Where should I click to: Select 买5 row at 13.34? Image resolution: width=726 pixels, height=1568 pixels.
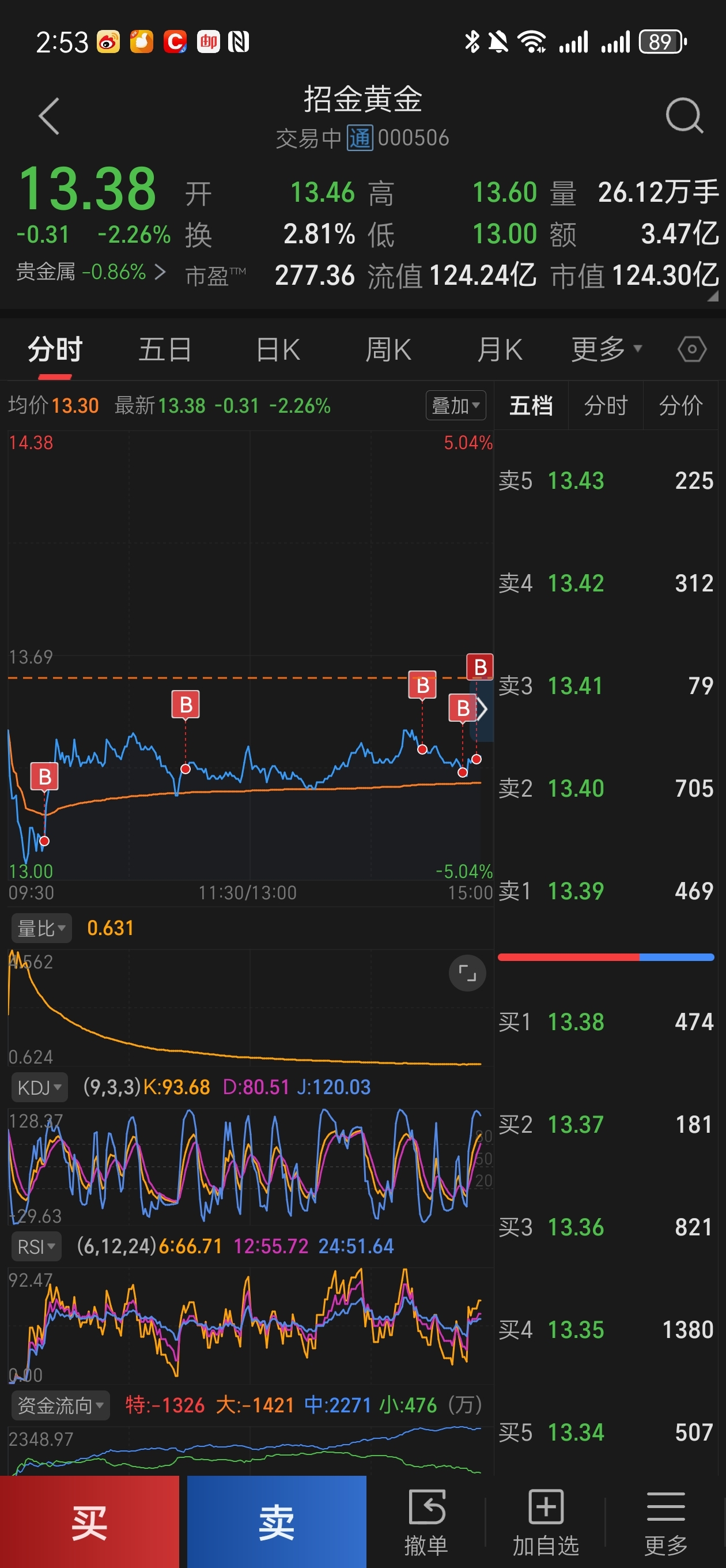coord(606,1433)
